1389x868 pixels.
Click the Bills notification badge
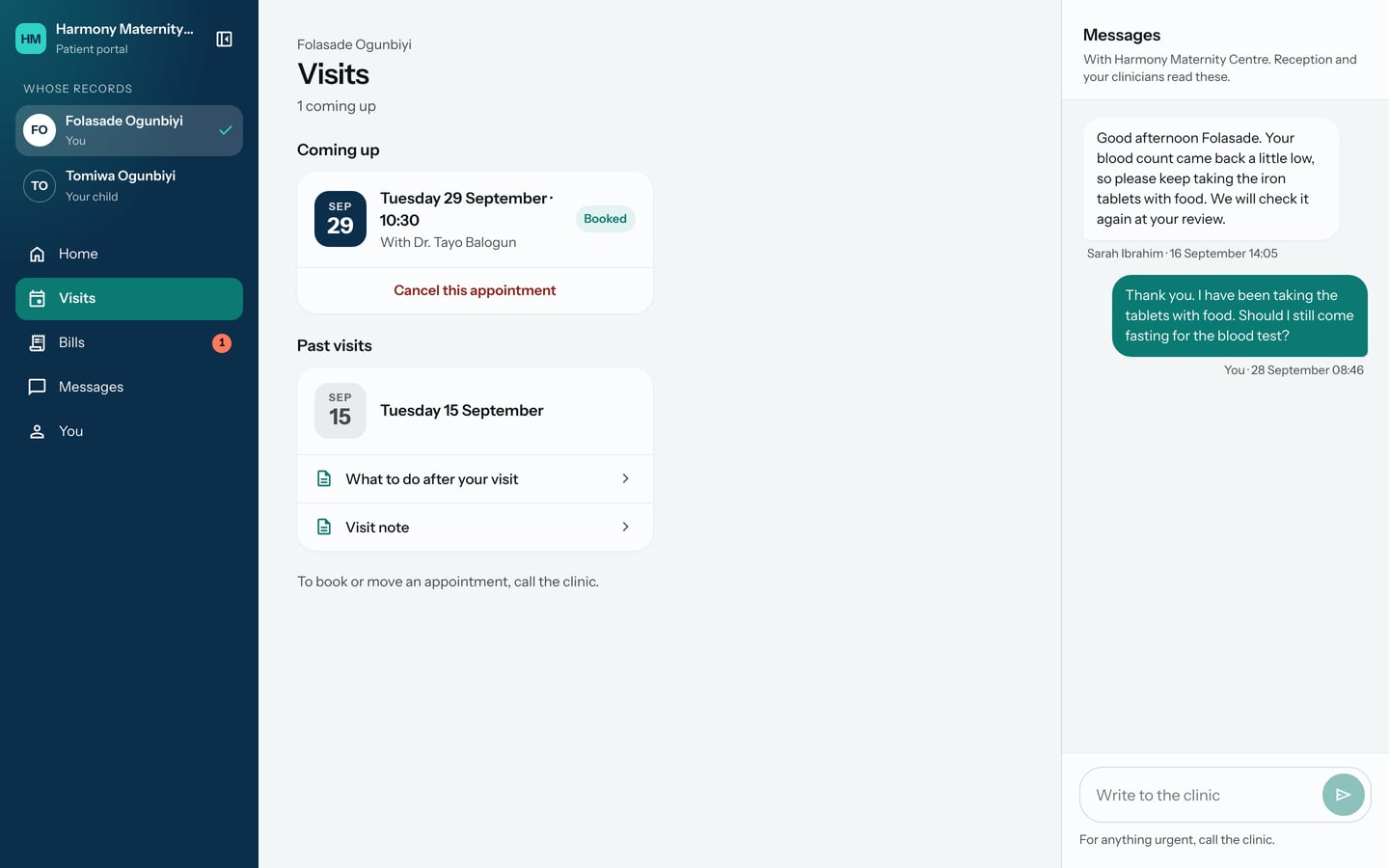[x=222, y=342]
